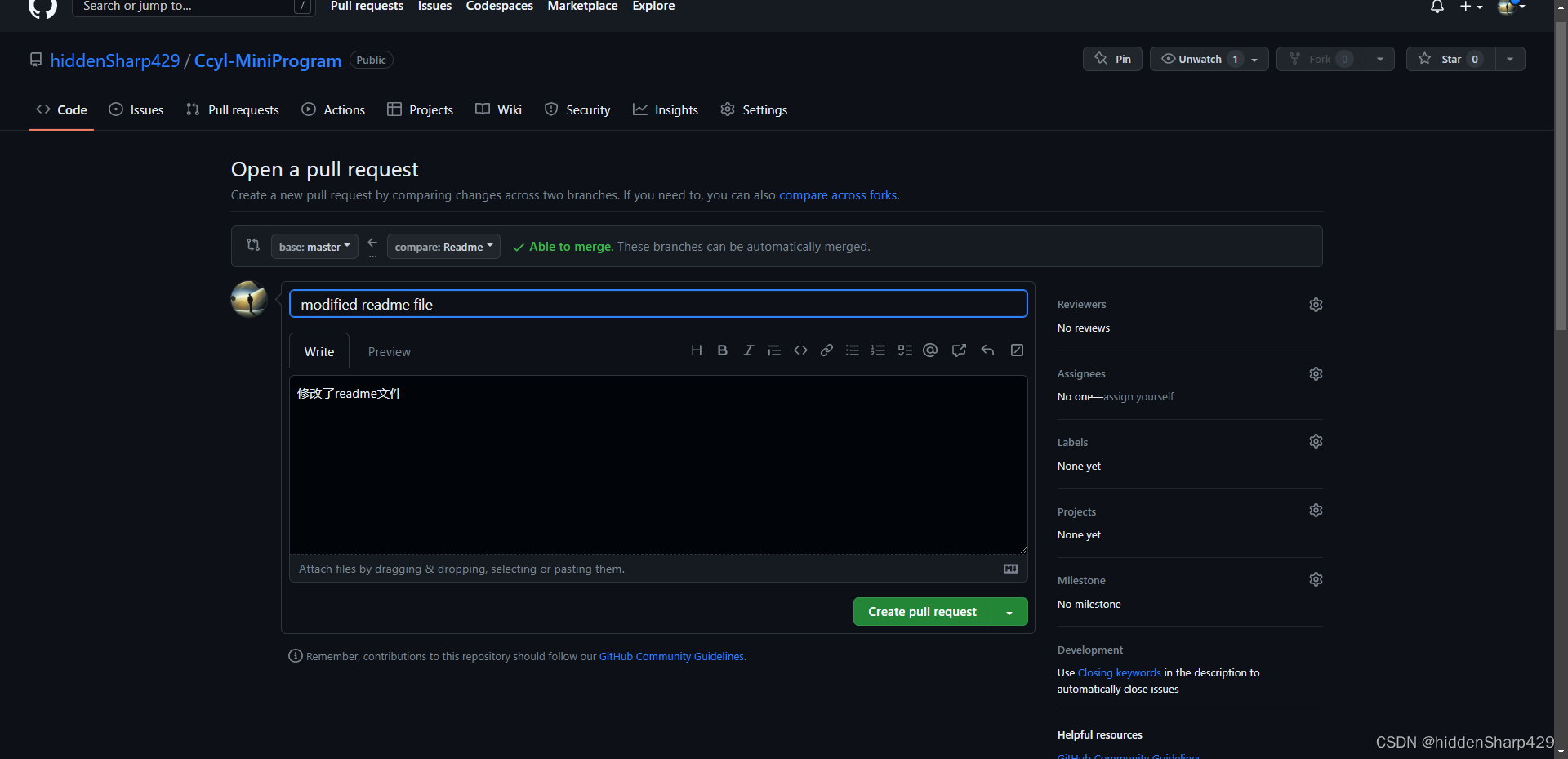Click assign yourself link
The image size is (1568, 759).
tap(1138, 397)
